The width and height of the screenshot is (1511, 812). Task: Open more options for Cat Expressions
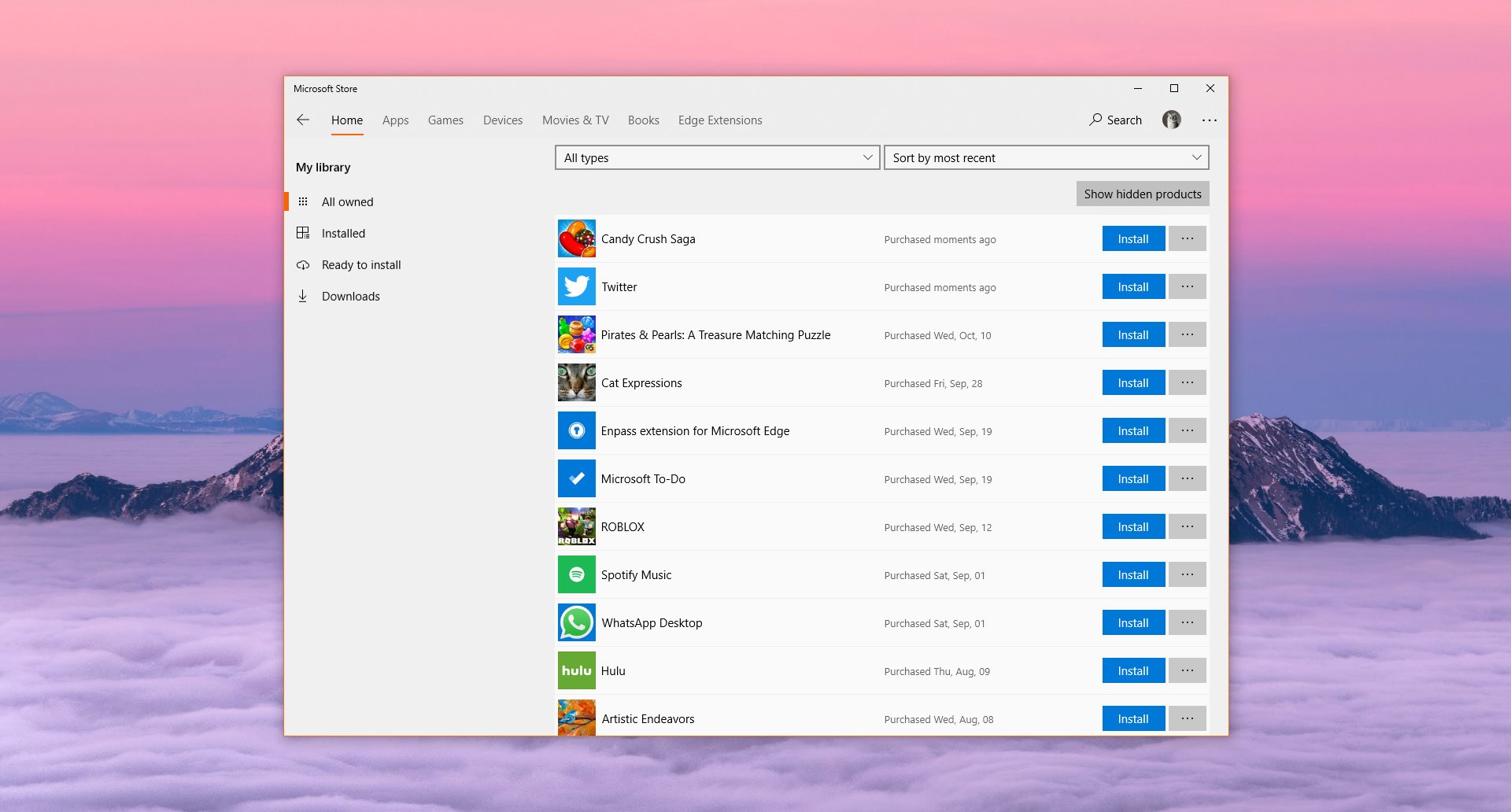(1188, 382)
